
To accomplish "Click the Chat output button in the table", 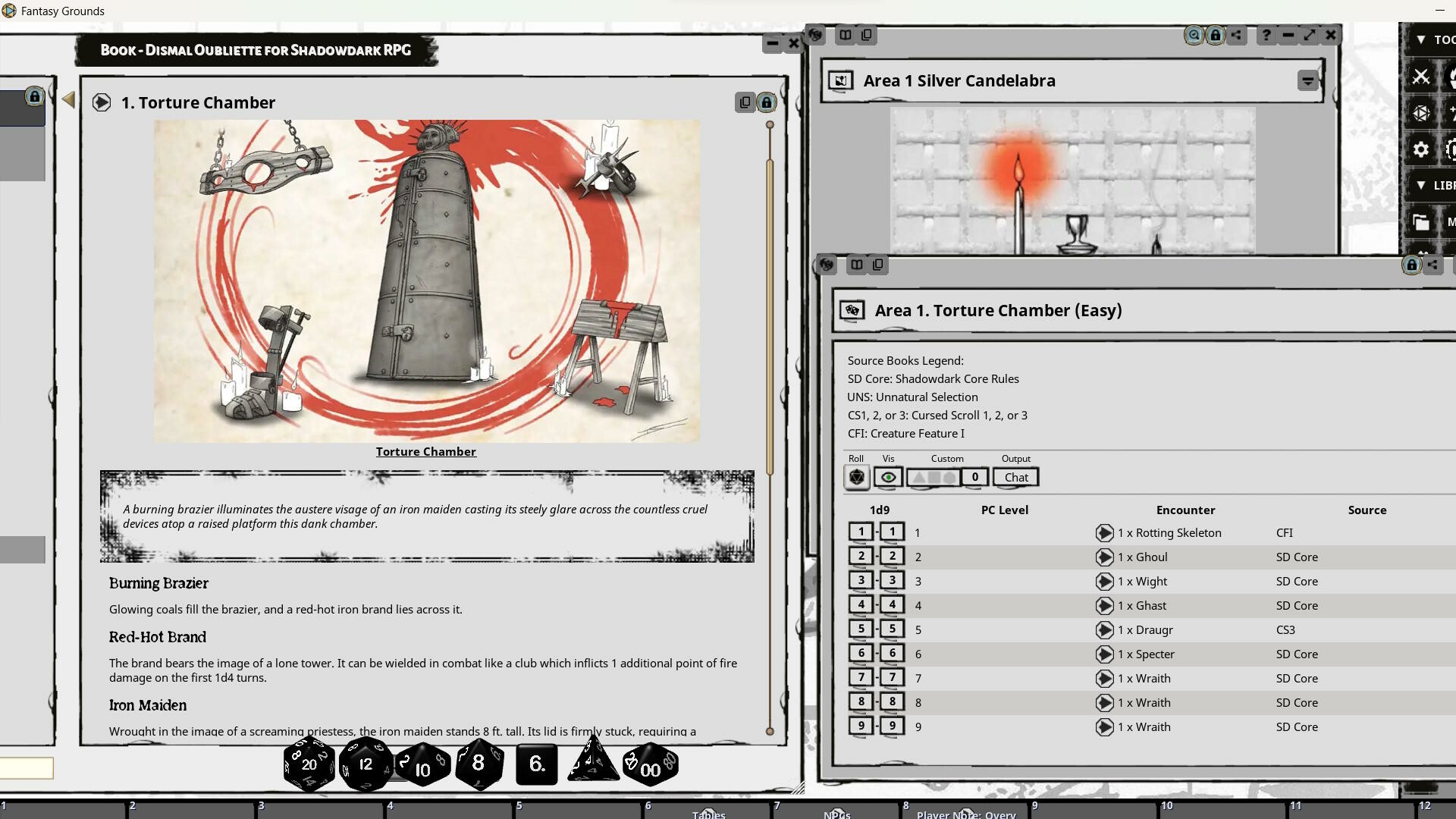I will pos(1015,477).
